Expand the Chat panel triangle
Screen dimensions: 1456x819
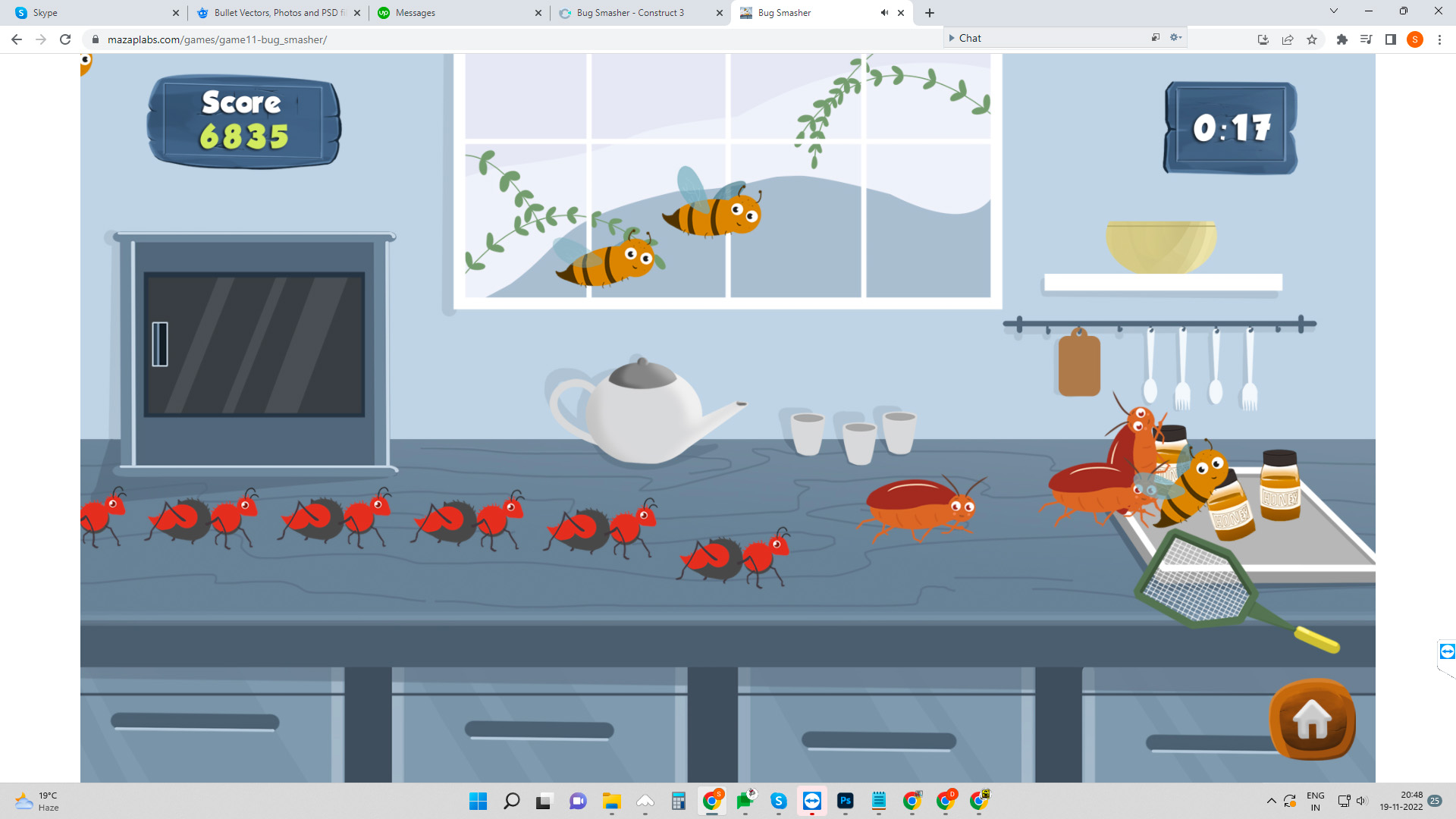pos(952,38)
